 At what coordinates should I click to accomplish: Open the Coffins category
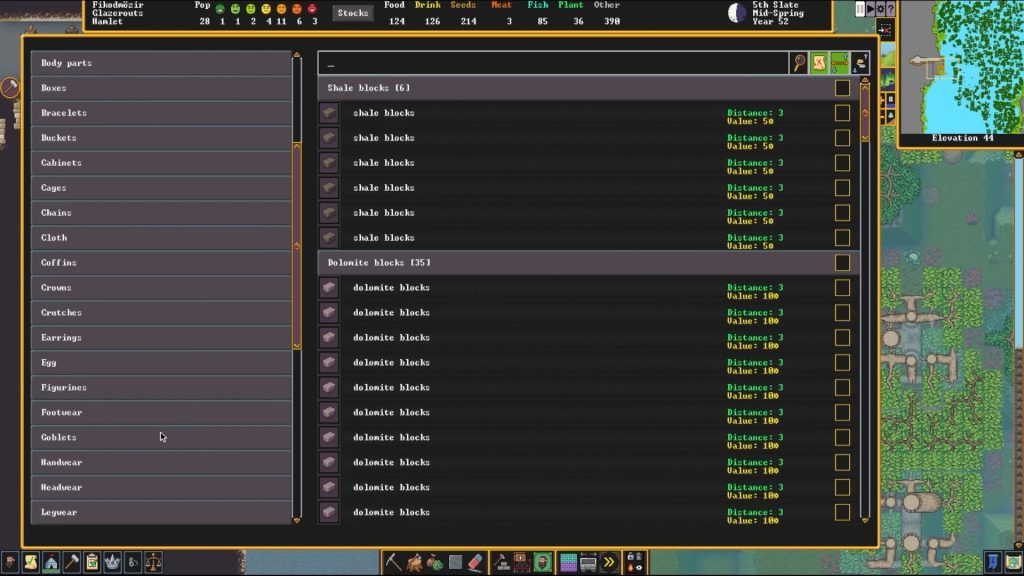pos(161,263)
